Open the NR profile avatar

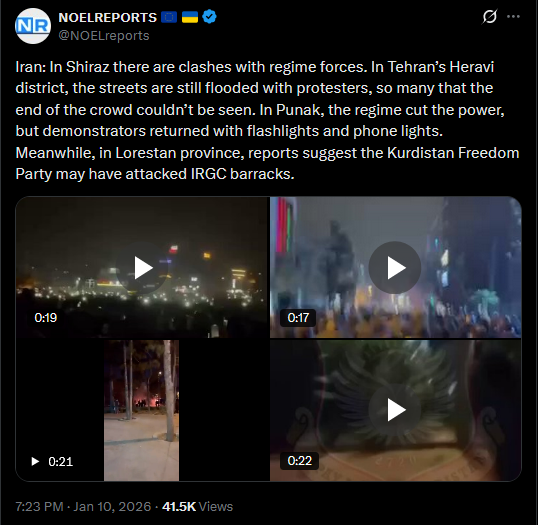point(33,26)
